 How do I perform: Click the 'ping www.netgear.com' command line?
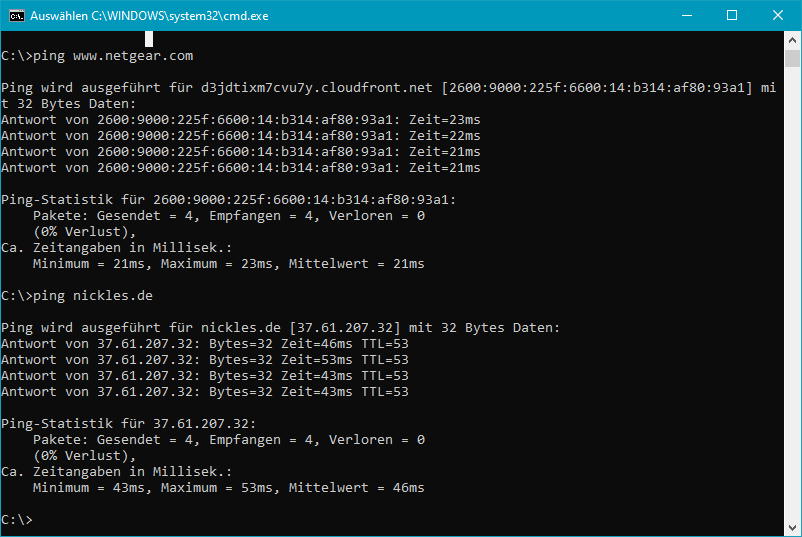(97, 56)
